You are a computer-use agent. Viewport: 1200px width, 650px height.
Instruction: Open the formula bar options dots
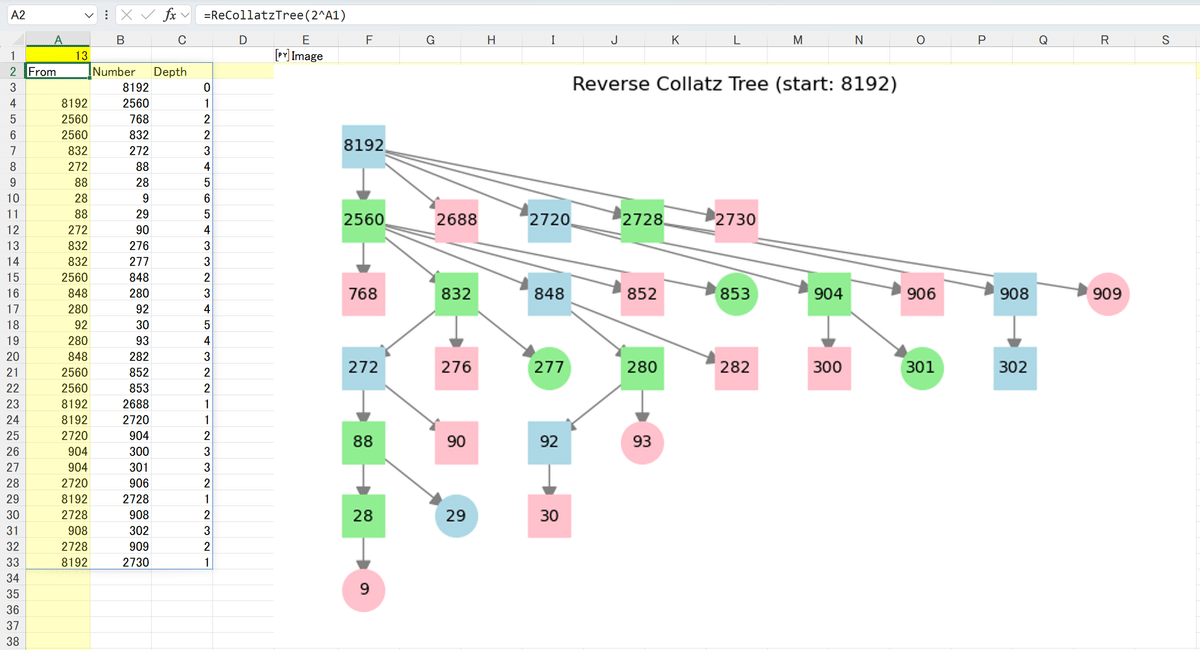[108, 14]
